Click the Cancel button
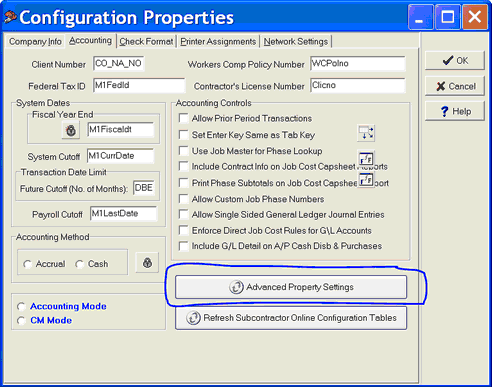492x387 pixels. [x=455, y=86]
